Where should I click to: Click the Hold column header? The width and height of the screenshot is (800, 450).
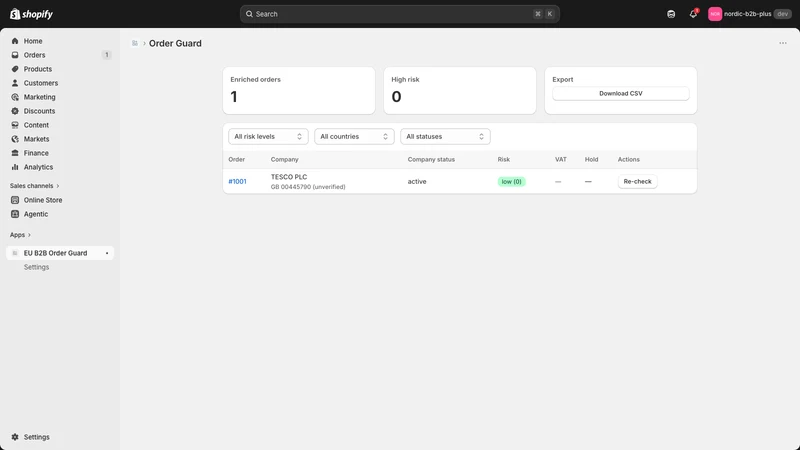tap(591, 159)
